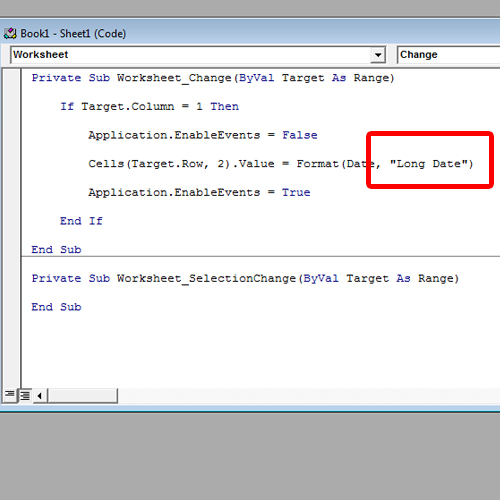This screenshot has width=500, height=500.
Task: Place cursor on the False keyword
Action: [300, 135]
